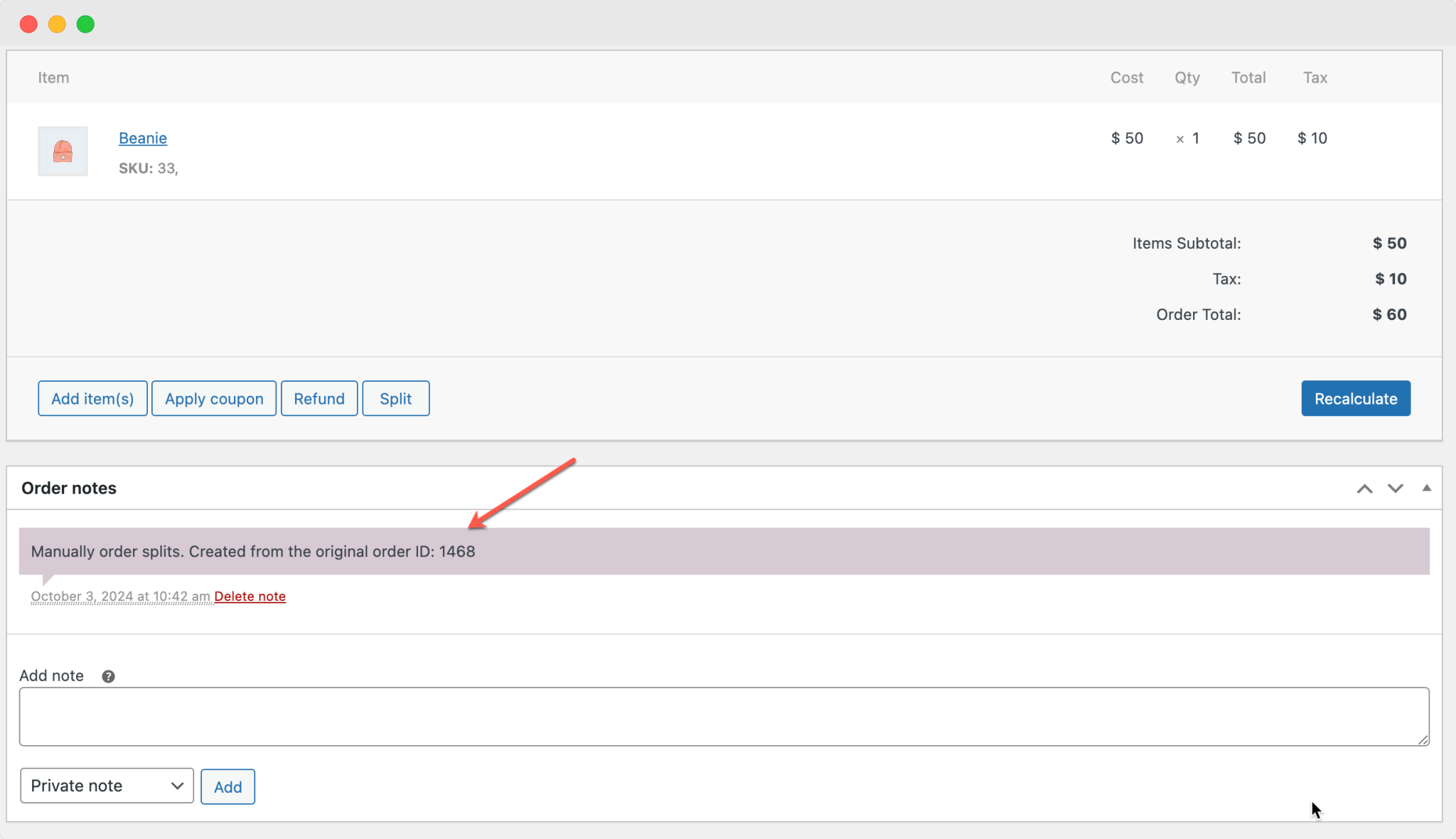Screen dimensions: 1456x839
Task: Move Order notes panel down
Action: pos(1395,488)
